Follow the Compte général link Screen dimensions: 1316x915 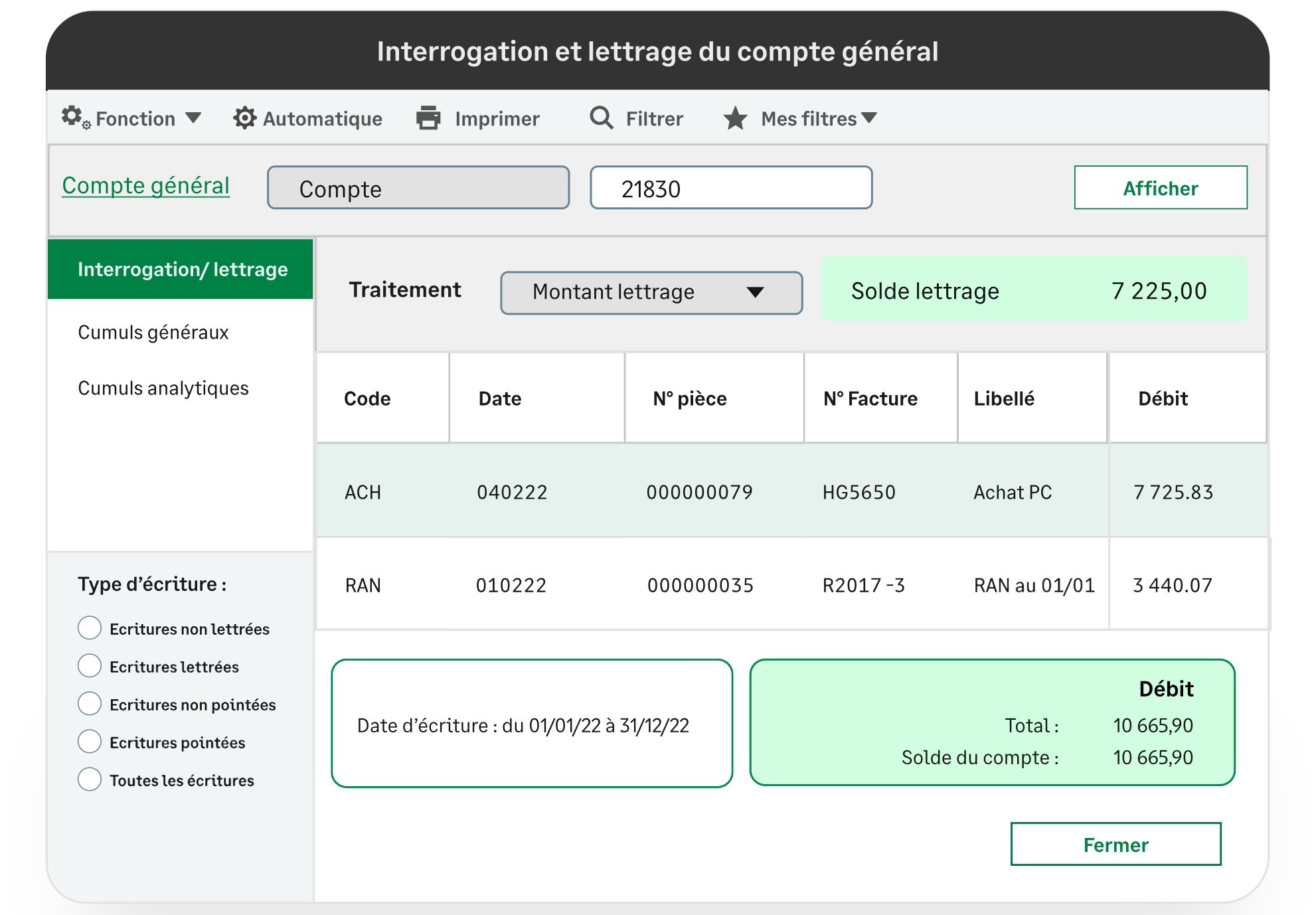tap(145, 185)
